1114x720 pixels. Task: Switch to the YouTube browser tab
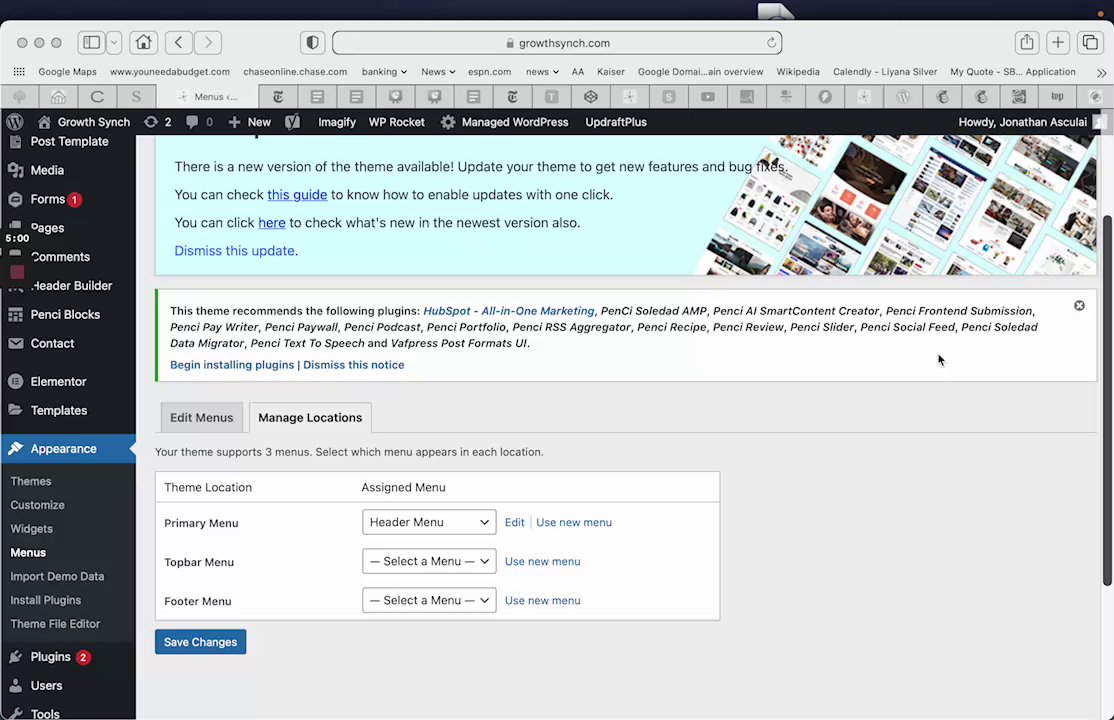708,97
